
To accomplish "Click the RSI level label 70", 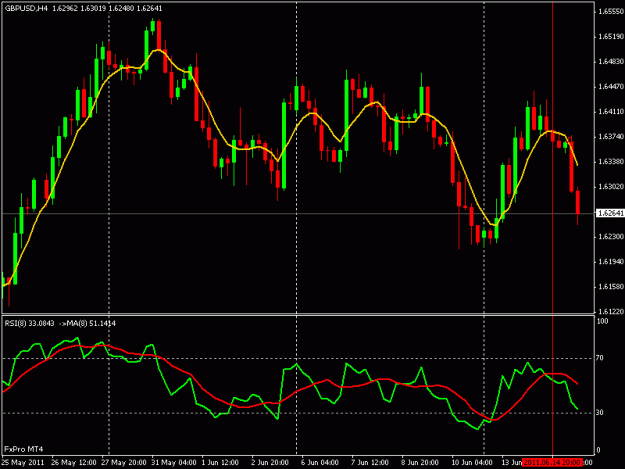I will [x=600, y=358].
